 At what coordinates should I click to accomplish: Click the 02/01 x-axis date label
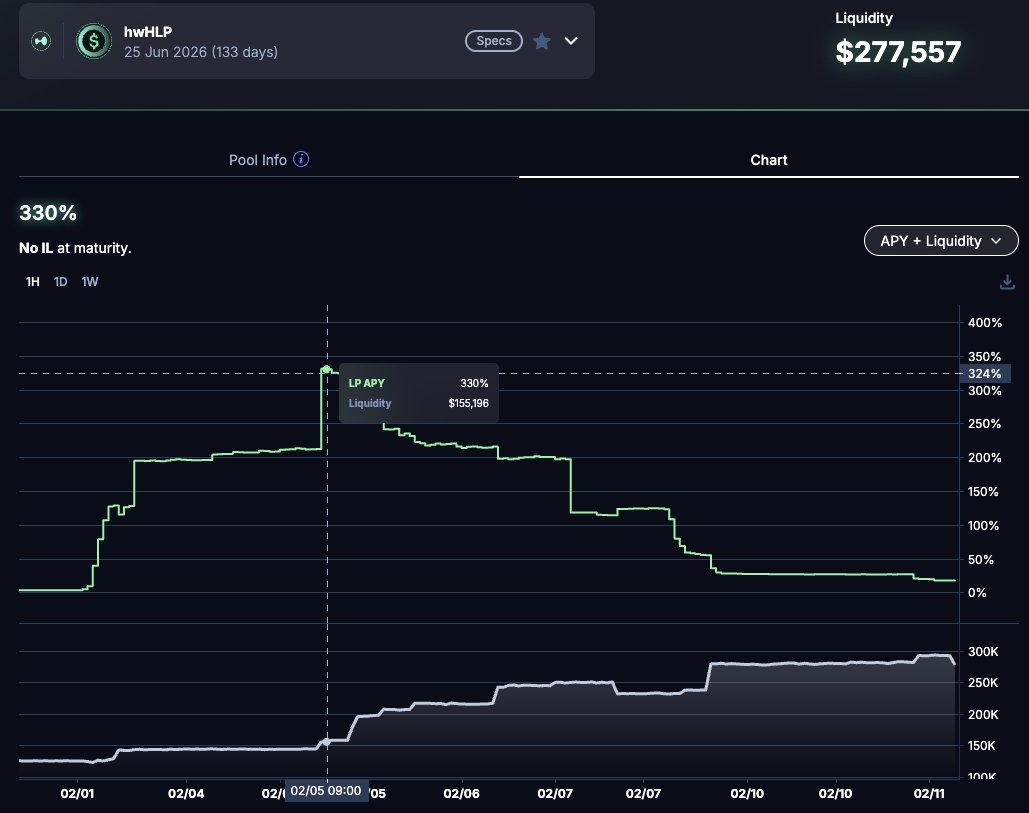click(x=77, y=793)
